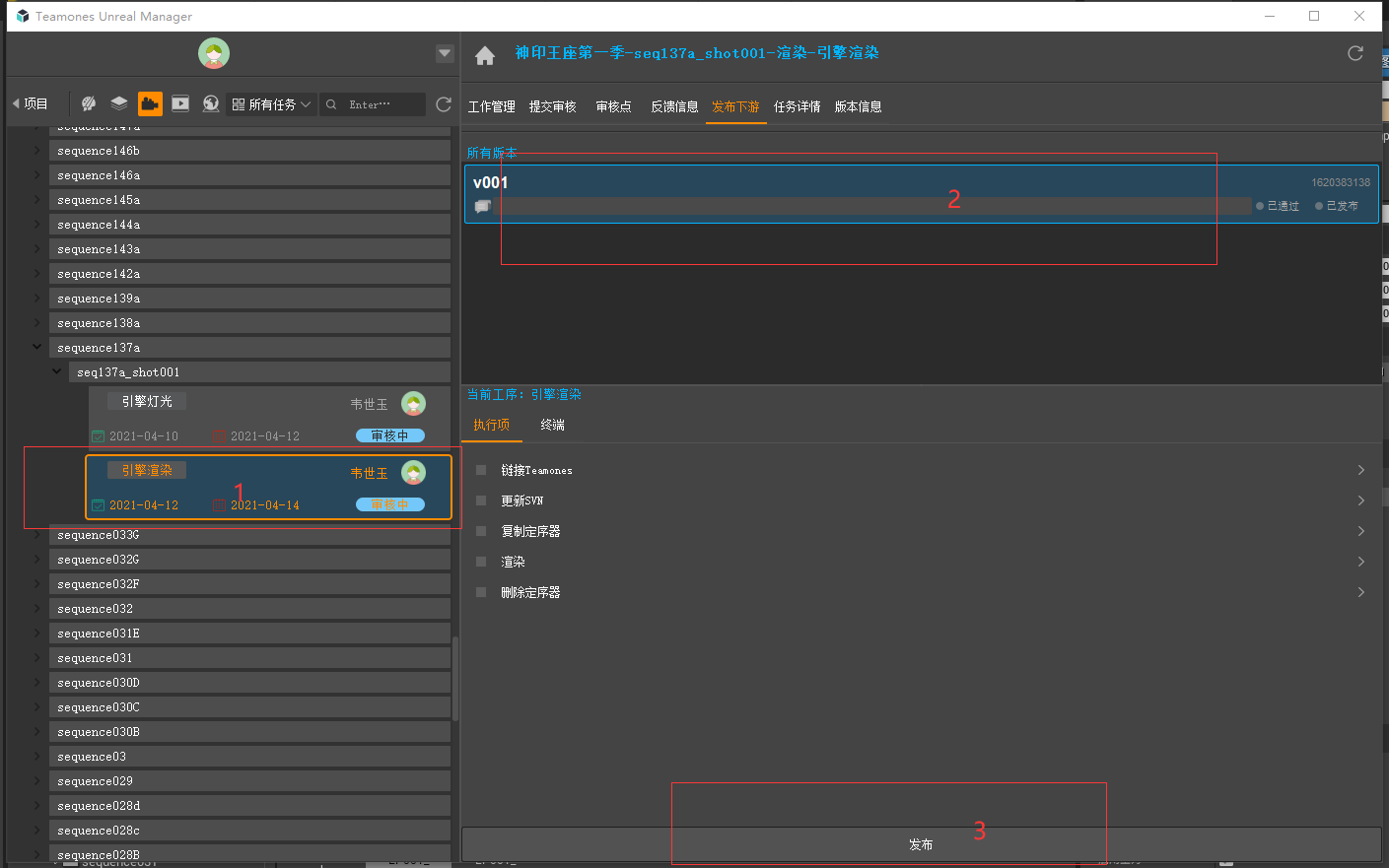The image size is (1389, 868).
Task: Tick the 更新SVN checkbox
Action: [x=481, y=501]
